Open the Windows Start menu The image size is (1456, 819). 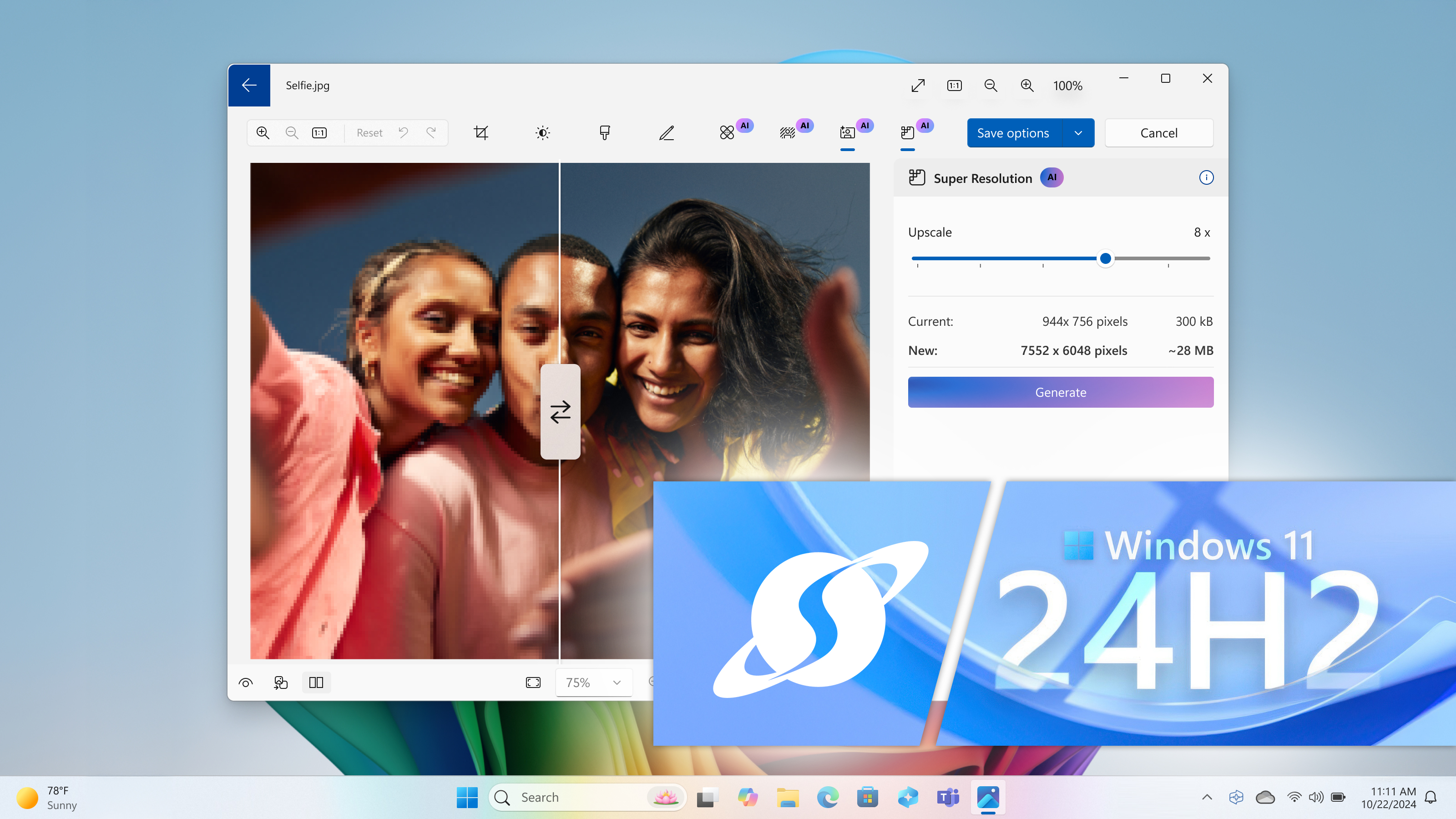(x=467, y=798)
